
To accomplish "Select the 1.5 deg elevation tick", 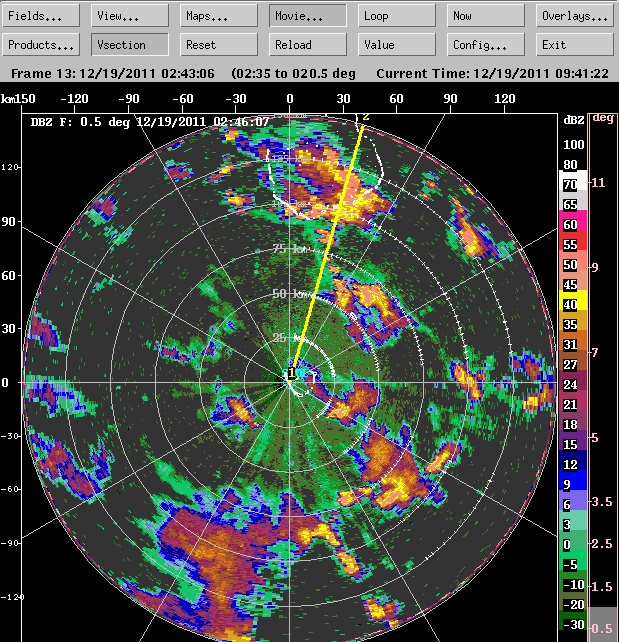I will coord(601,586).
